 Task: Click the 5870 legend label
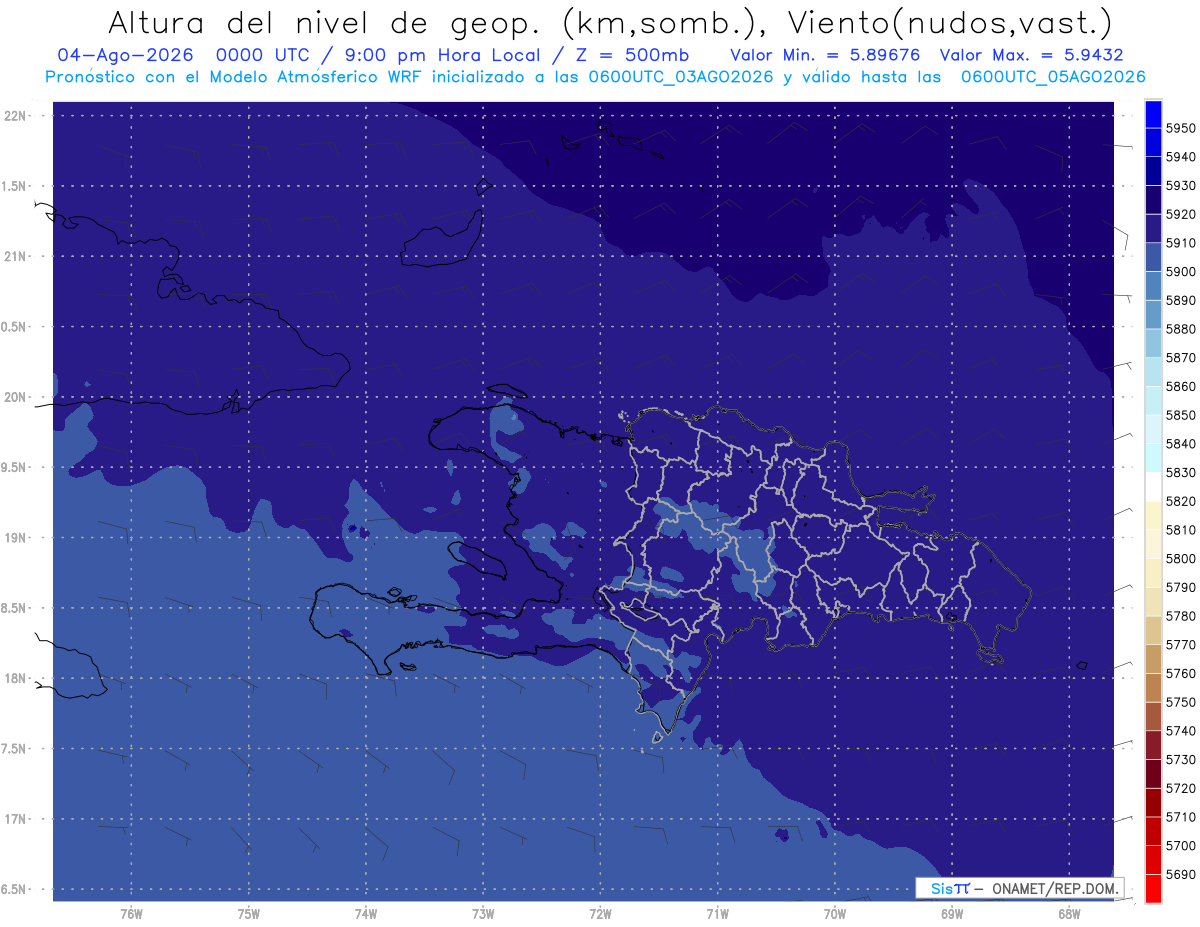coord(1180,358)
